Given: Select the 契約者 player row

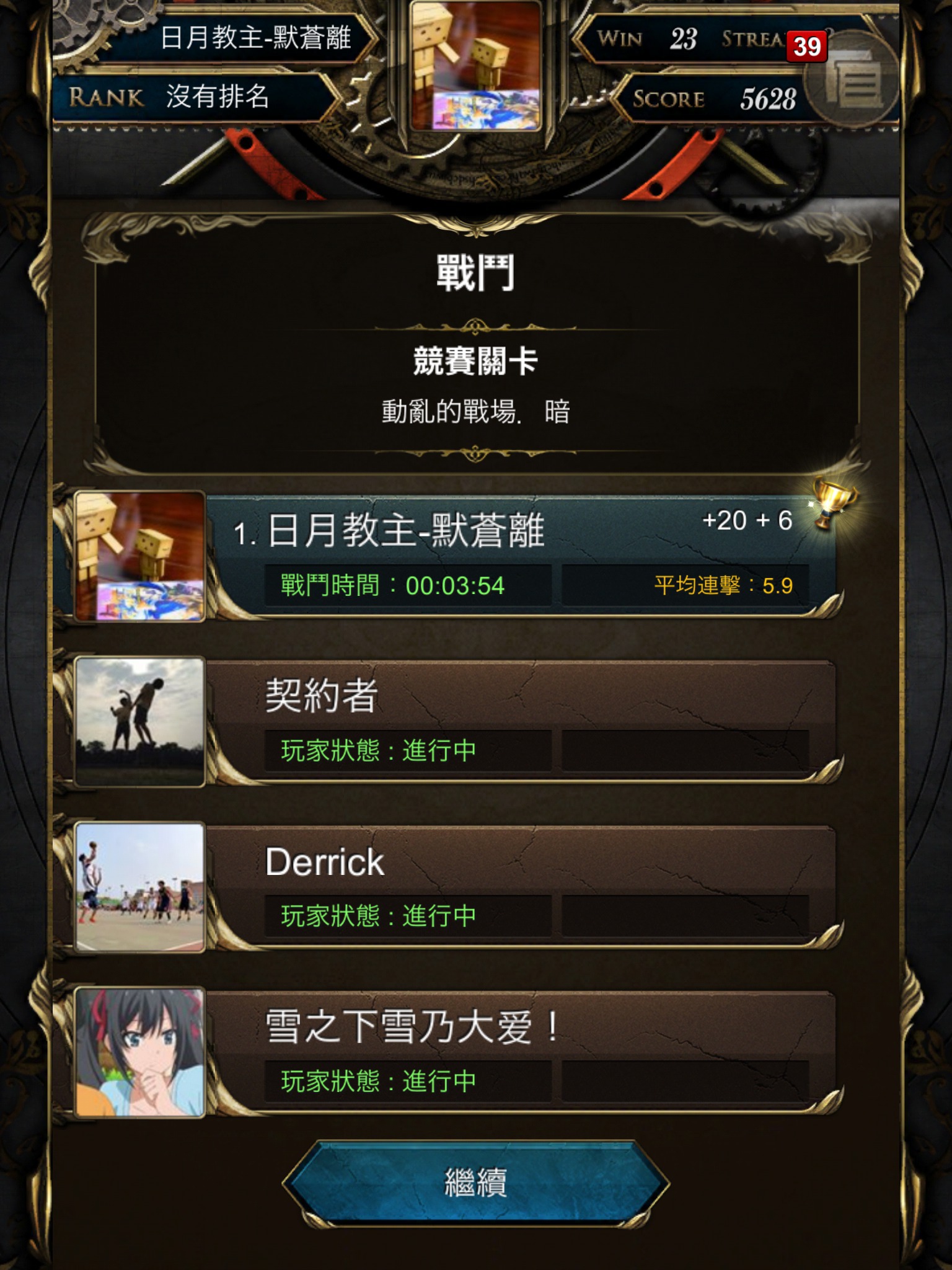Looking at the screenshot, I should point(449,721).
